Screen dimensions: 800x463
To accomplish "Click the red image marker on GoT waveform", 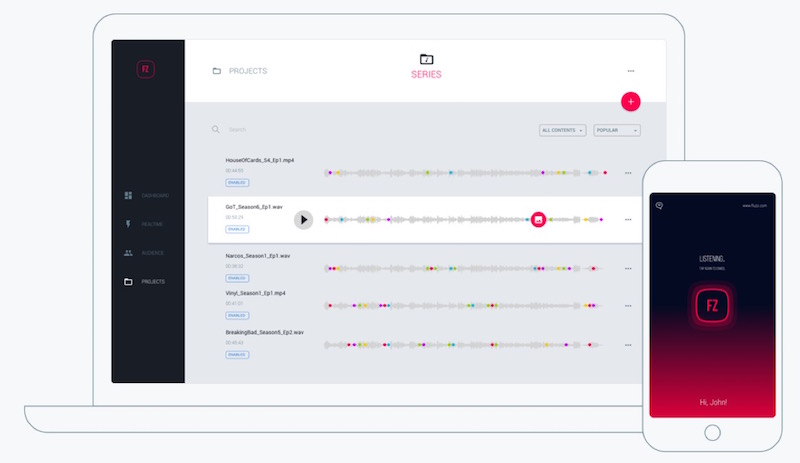I will point(538,220).
